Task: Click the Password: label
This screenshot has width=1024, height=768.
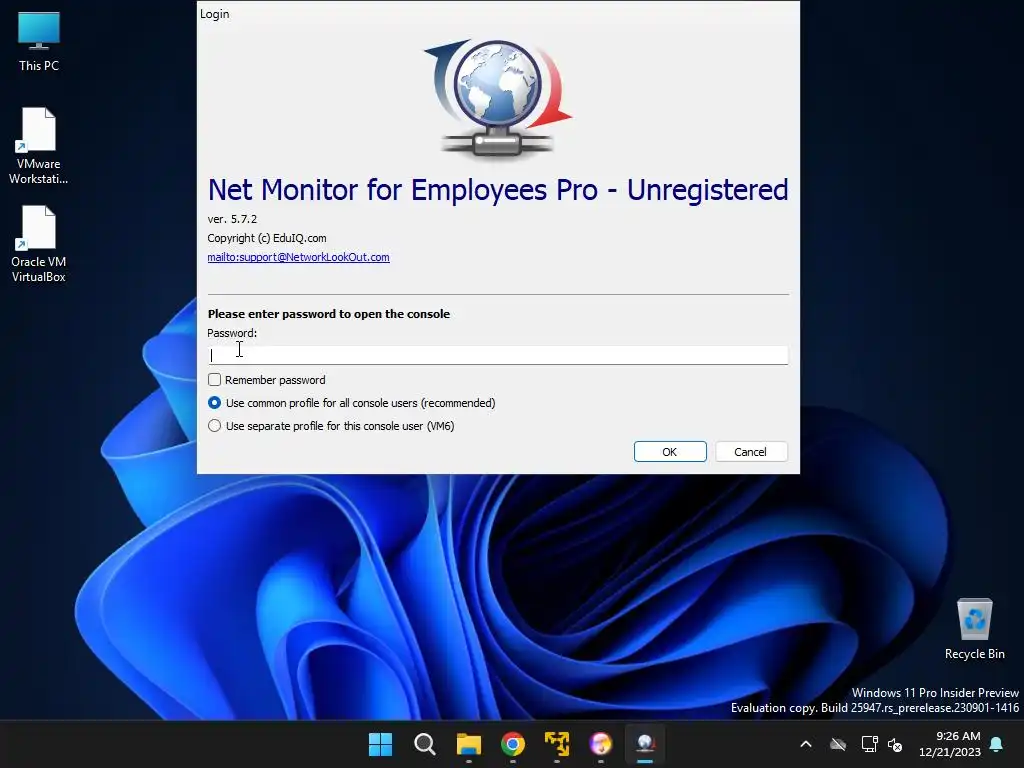Action: click(232, 333)
